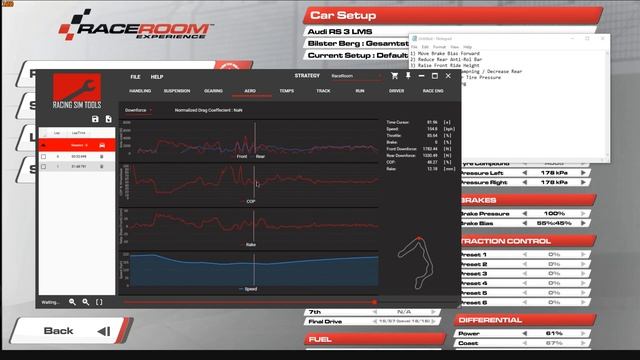Click the car icon in red session row
Screen dimensions: 640x360
[x=102, y=145]
